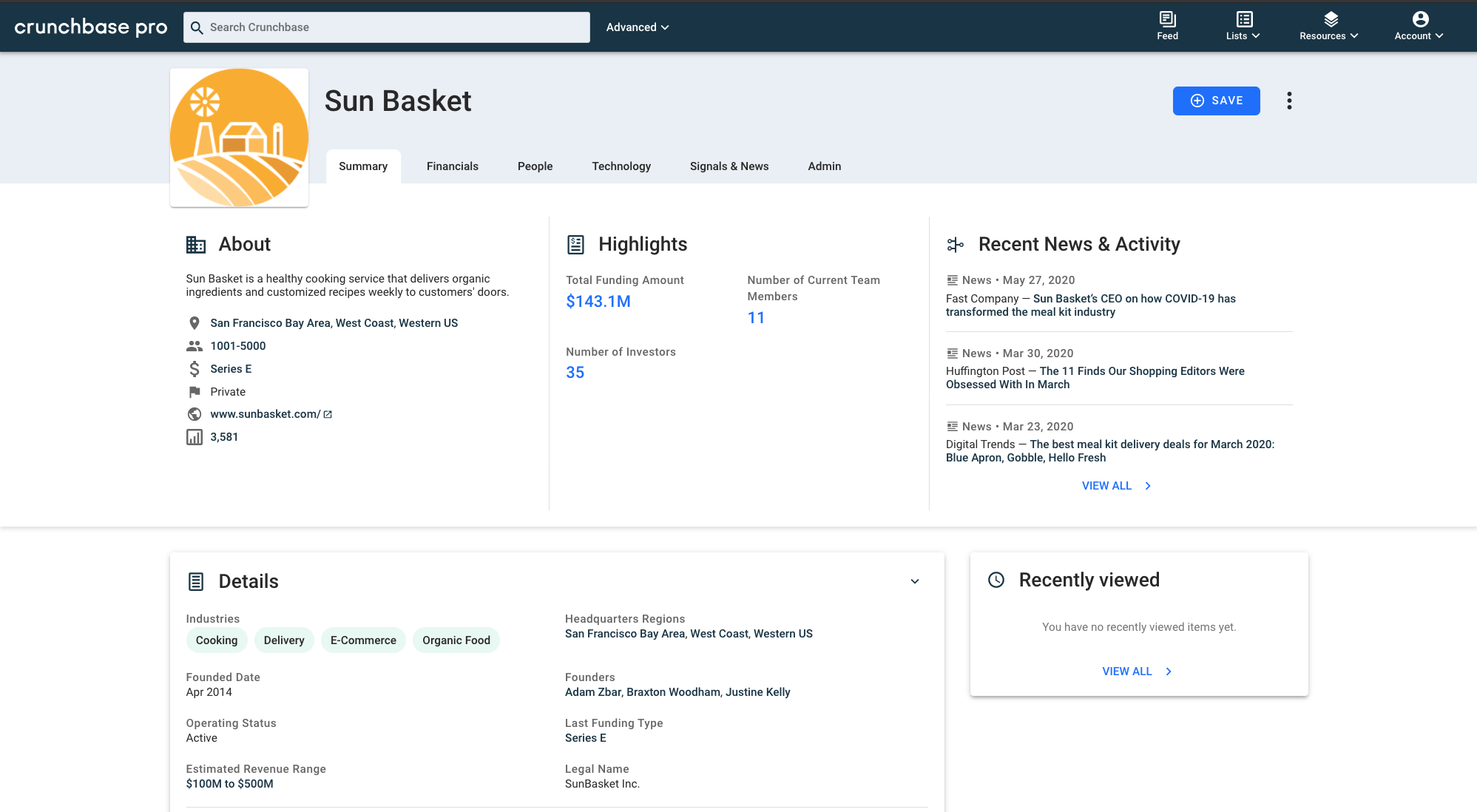Open the Digital Trends meal kit article
The width and height of the screenshot is (1477, 812).
pos(1110,451)
